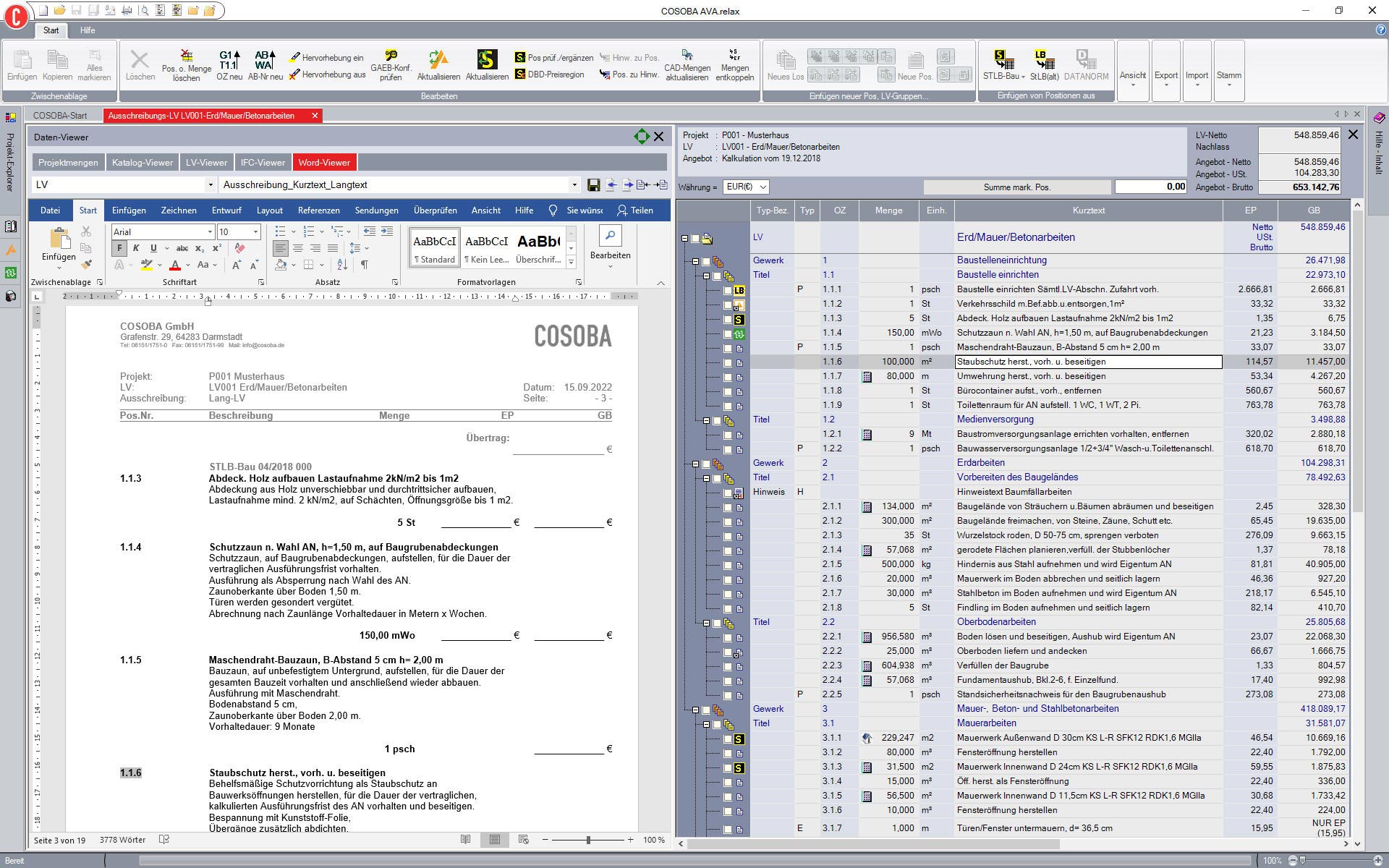Click Word yellow highlight color button

(x=147, y=265)
